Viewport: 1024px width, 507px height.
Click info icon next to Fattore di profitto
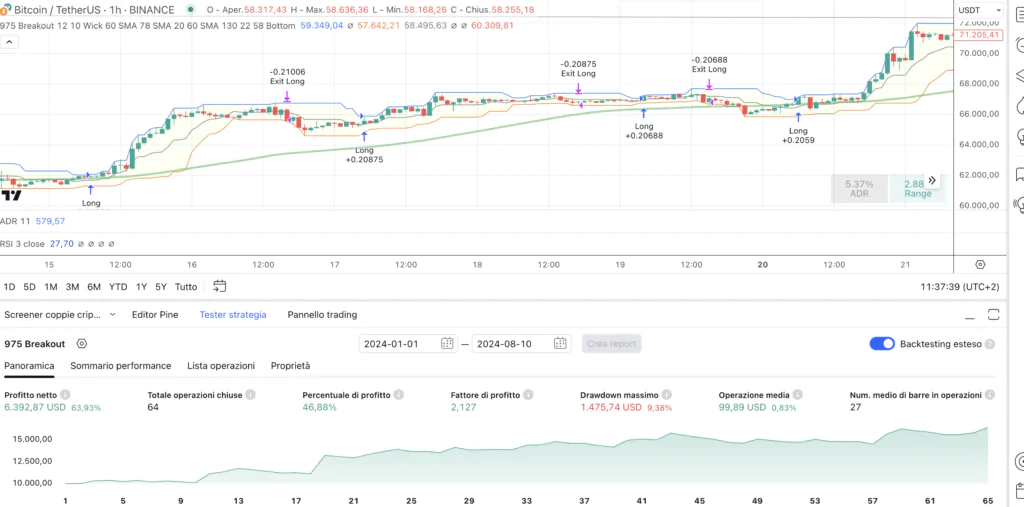[x=528, y=395]
